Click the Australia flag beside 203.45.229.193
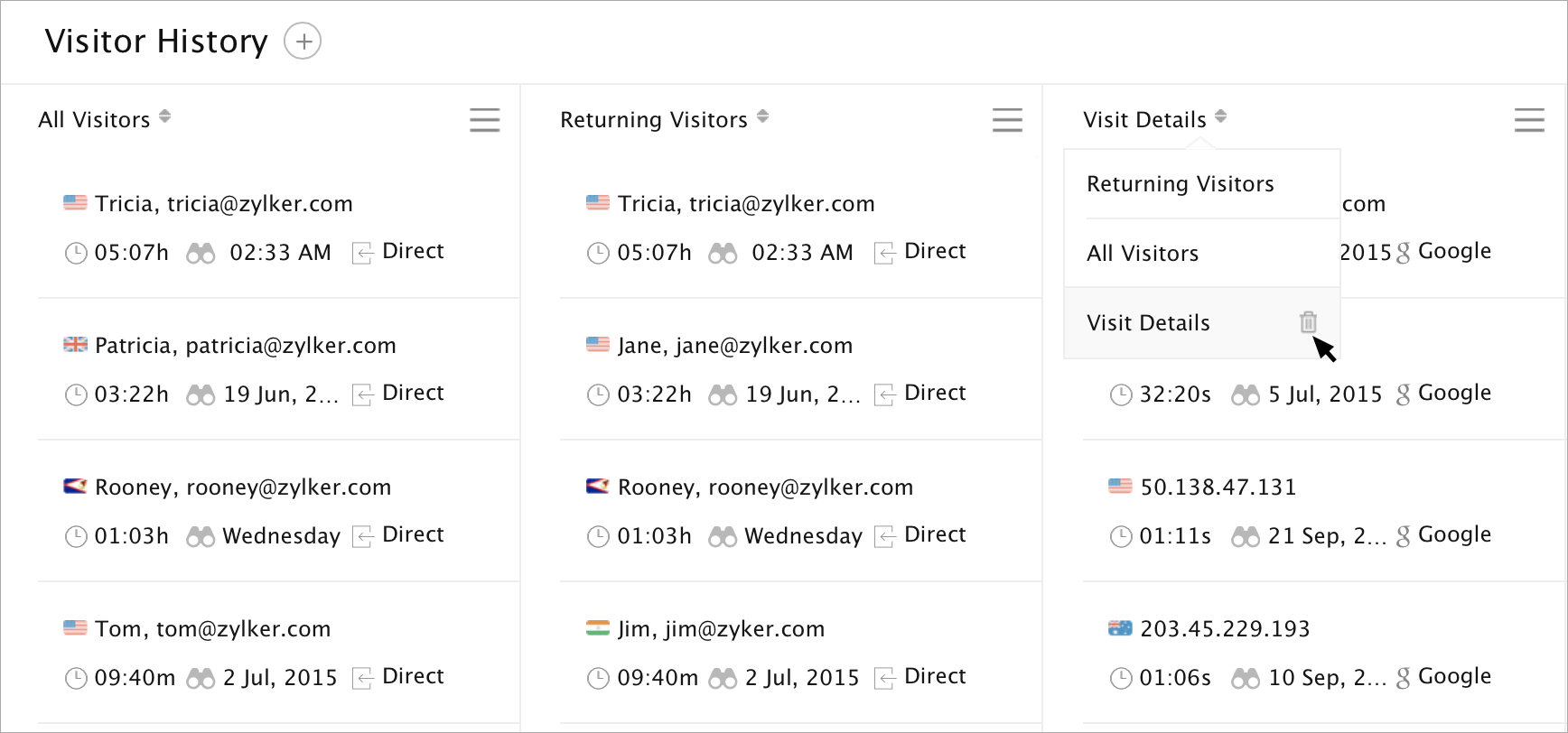This screenshot has width=1568, height=733. [1120, 628]
